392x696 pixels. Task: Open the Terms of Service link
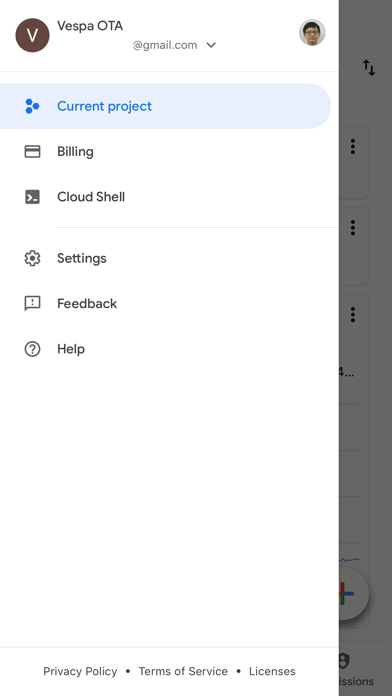183,672
